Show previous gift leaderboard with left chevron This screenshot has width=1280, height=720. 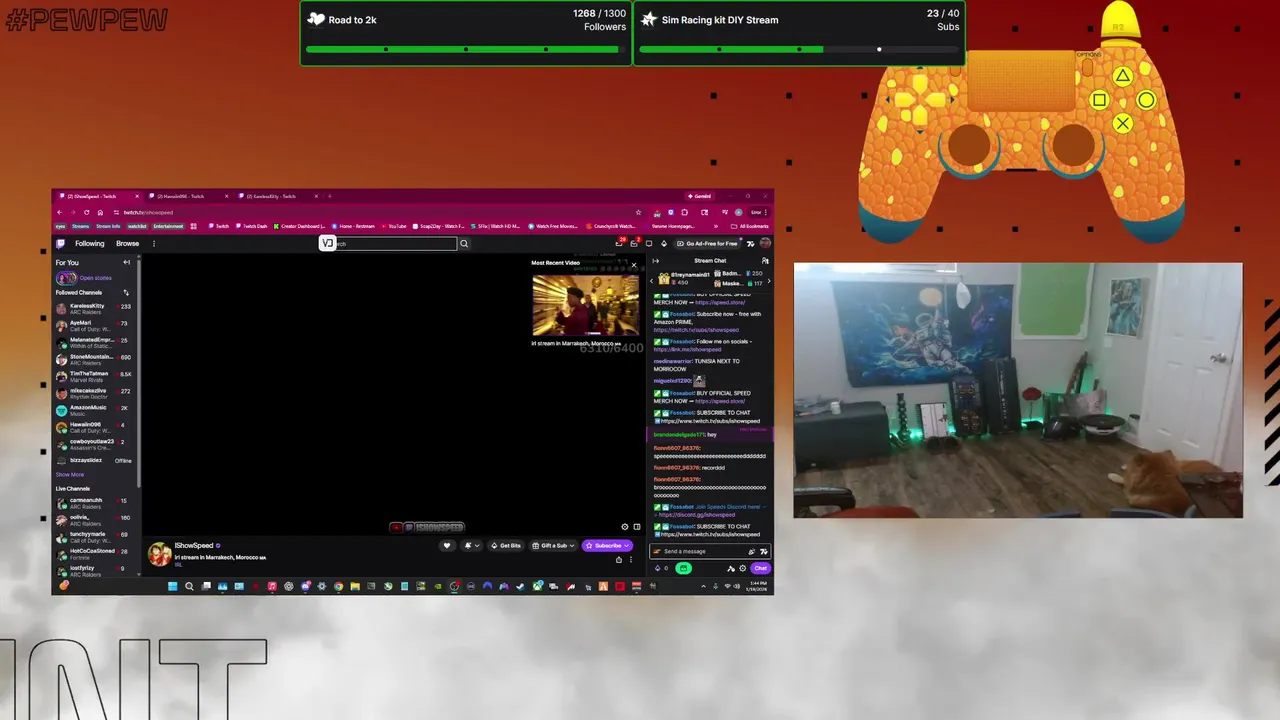point(652,281)
